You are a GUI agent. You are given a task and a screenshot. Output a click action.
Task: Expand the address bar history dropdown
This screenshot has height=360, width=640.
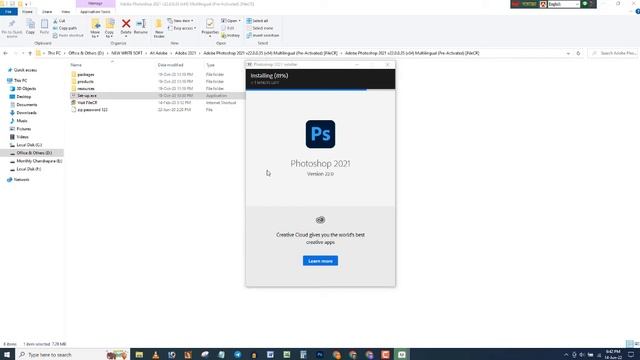(568, 53)
